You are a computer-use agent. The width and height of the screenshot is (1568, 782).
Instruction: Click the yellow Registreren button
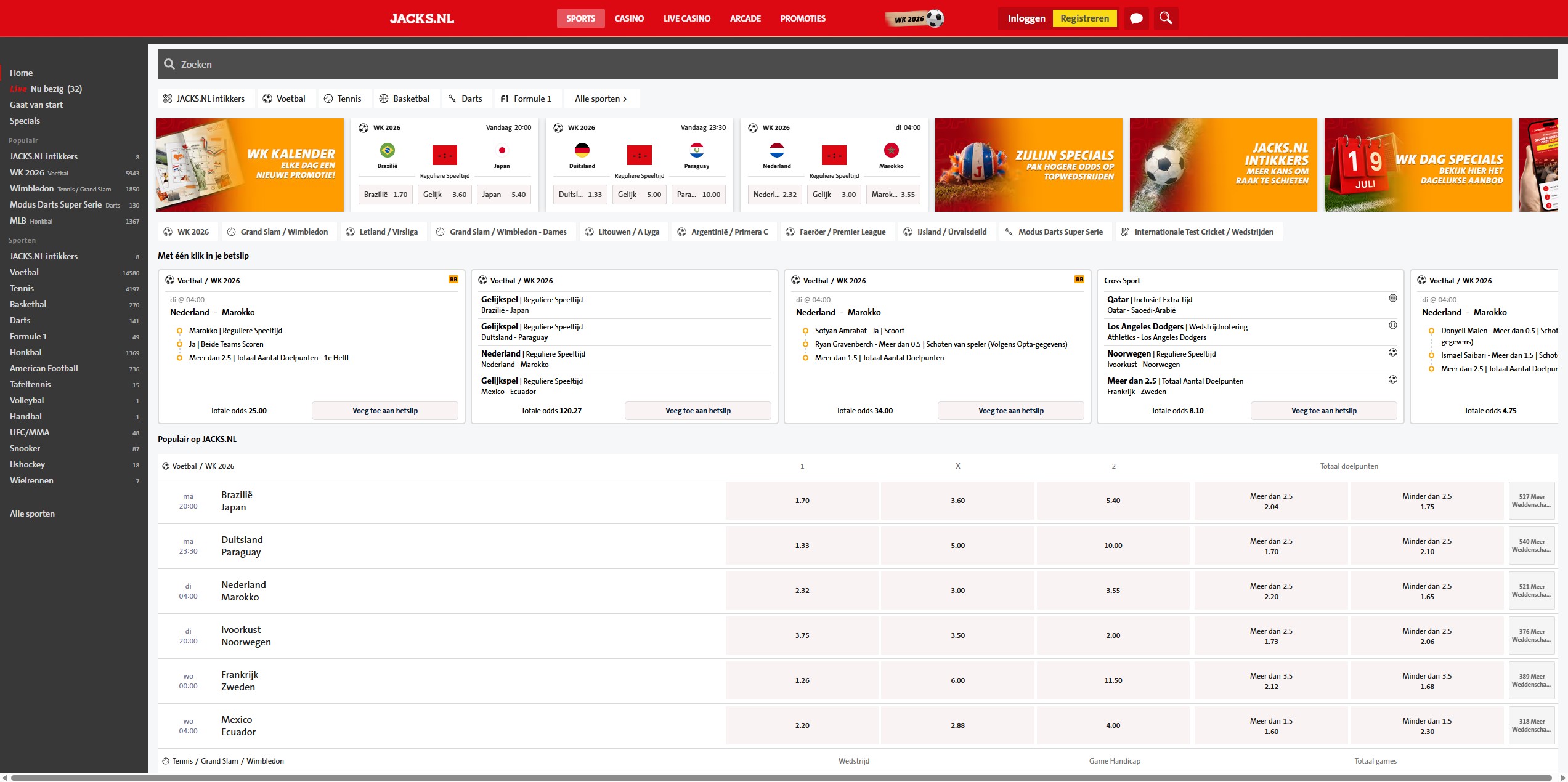tap(1085, 18)
